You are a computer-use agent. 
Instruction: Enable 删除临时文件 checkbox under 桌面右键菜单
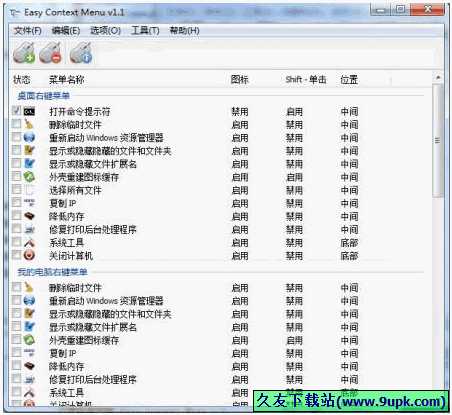coord(16,124)
